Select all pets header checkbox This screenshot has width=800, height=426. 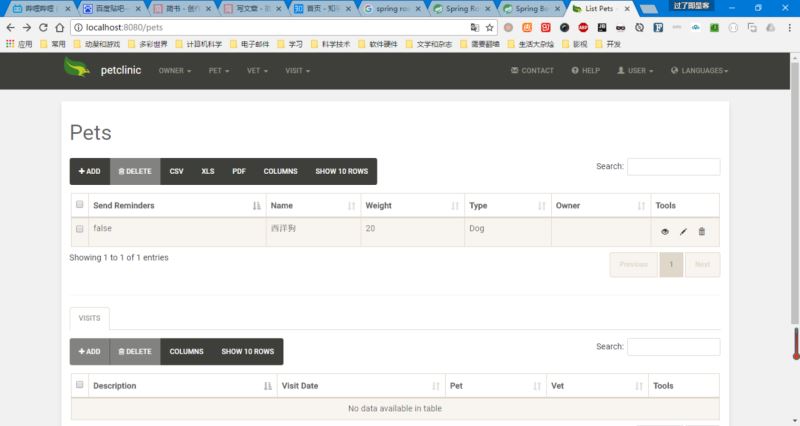tap(80, 204)
